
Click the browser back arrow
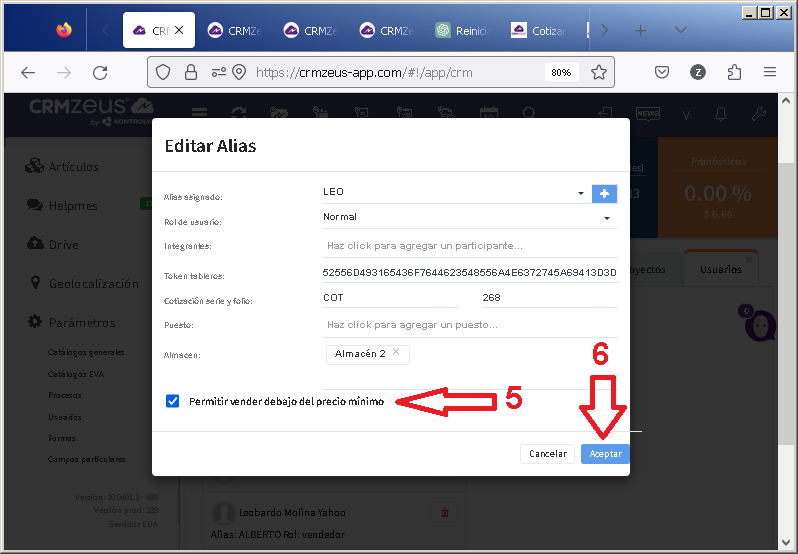[x=28, y=72]
